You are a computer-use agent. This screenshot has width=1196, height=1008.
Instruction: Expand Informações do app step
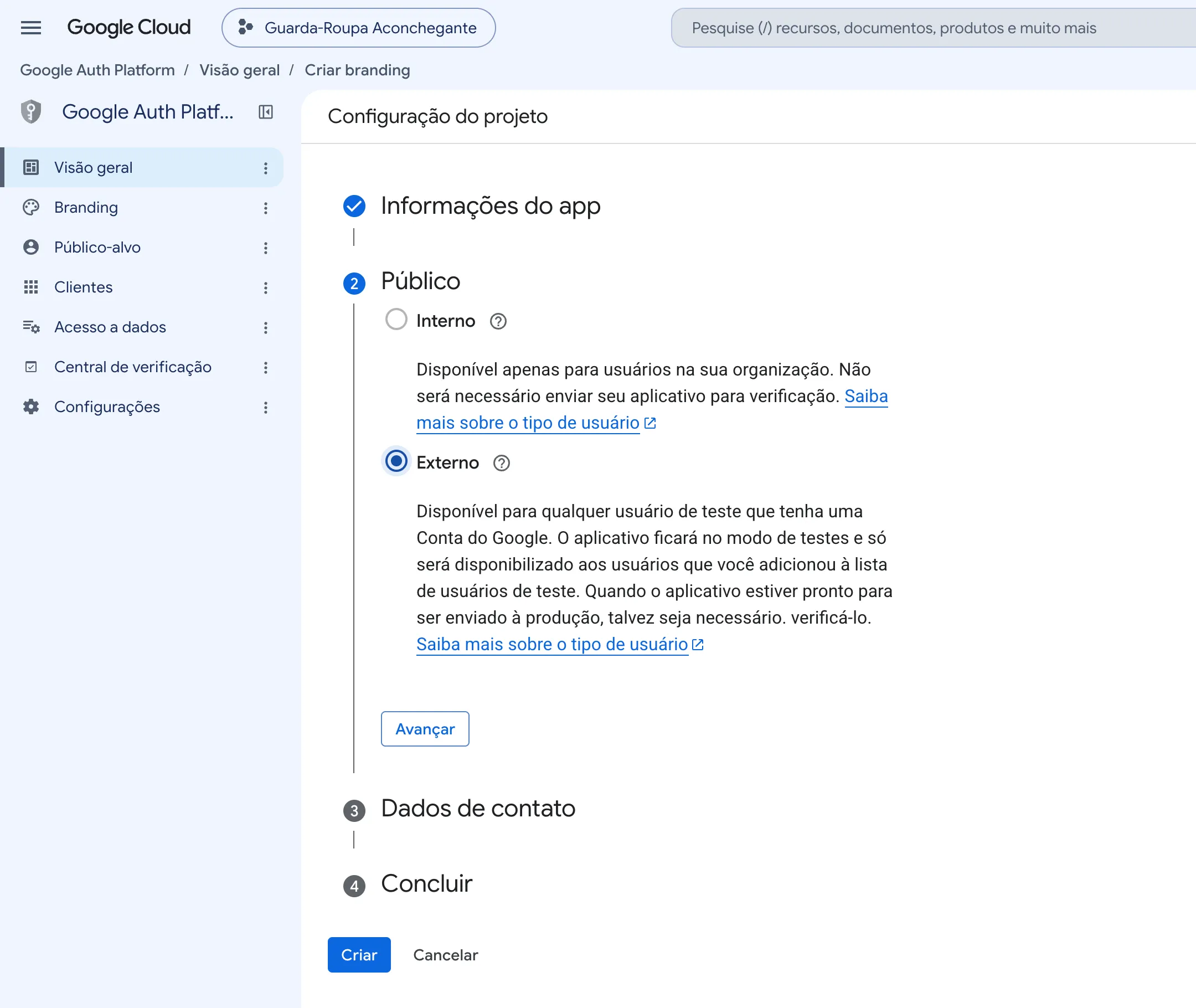tap(491, 205)
